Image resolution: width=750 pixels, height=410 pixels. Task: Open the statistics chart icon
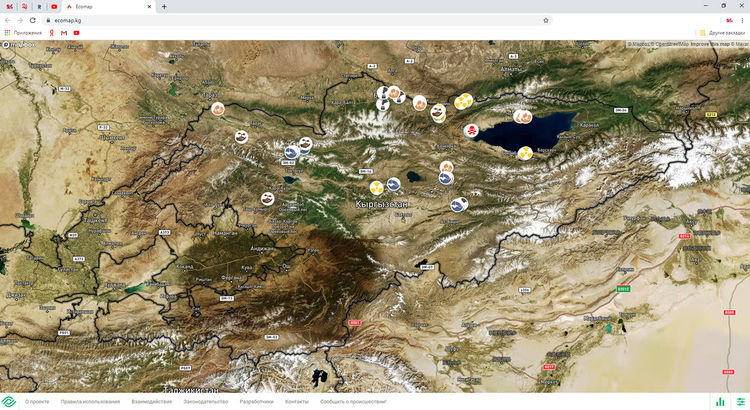[719, 401]
